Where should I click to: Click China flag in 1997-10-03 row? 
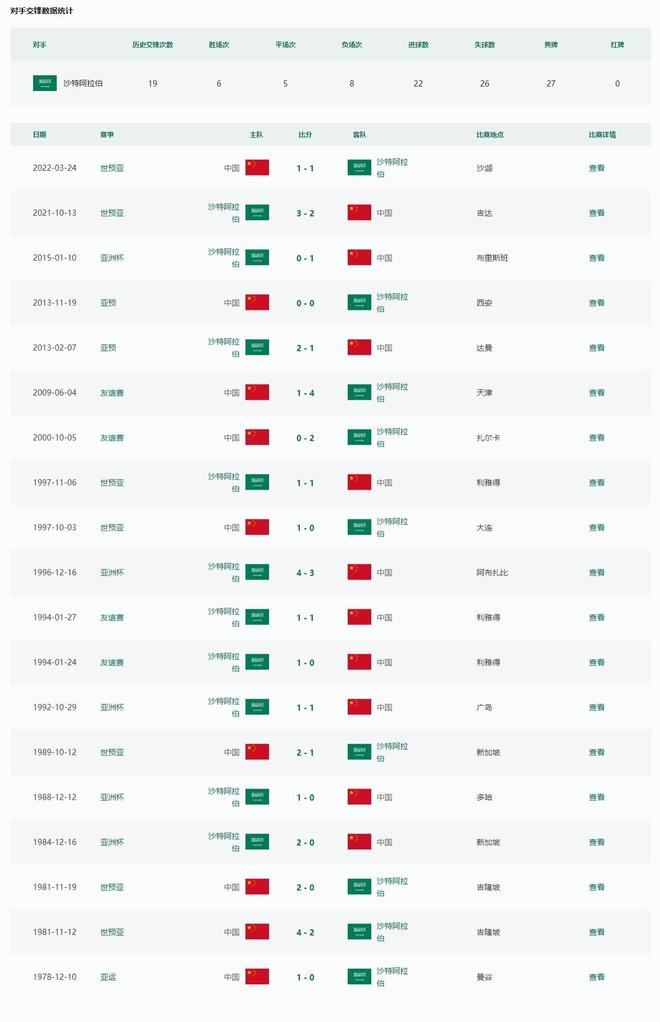(x=257, y=528)
